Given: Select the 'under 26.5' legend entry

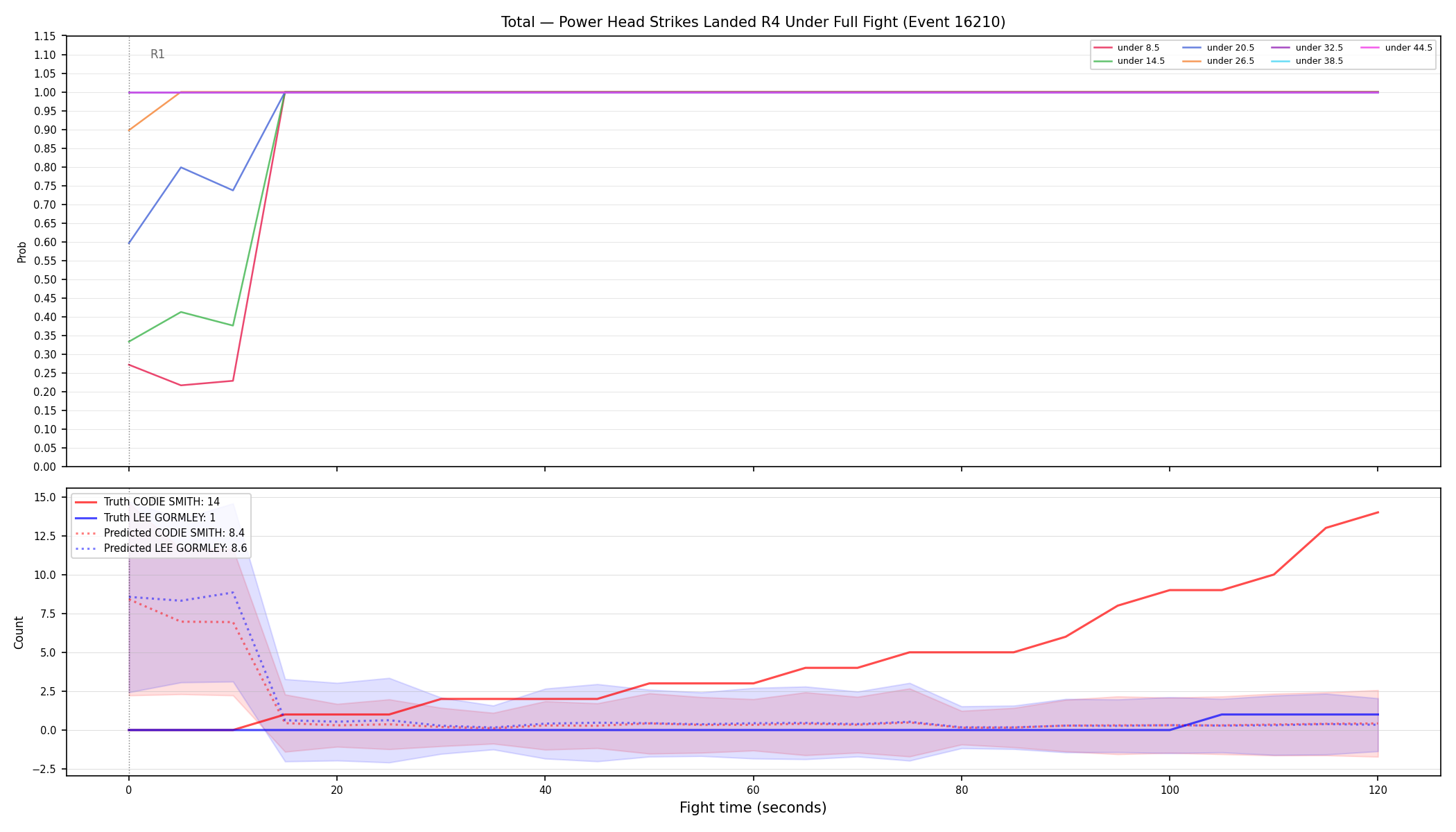Looking at the screenshot, I should (1218, 61).
